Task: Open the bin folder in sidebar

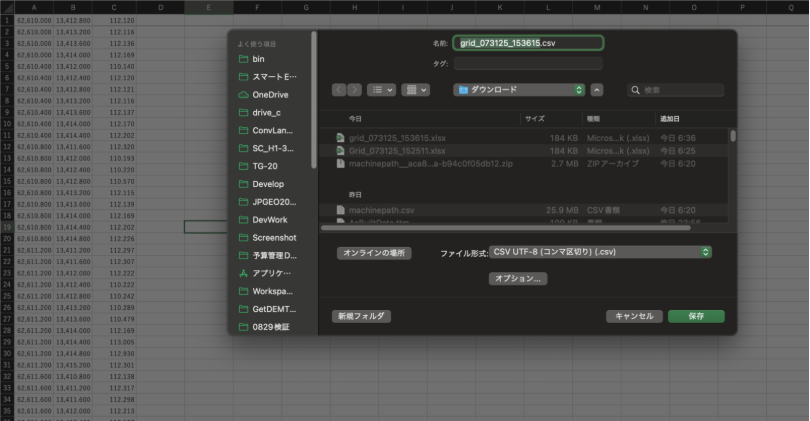Action: tap(258, 59)
